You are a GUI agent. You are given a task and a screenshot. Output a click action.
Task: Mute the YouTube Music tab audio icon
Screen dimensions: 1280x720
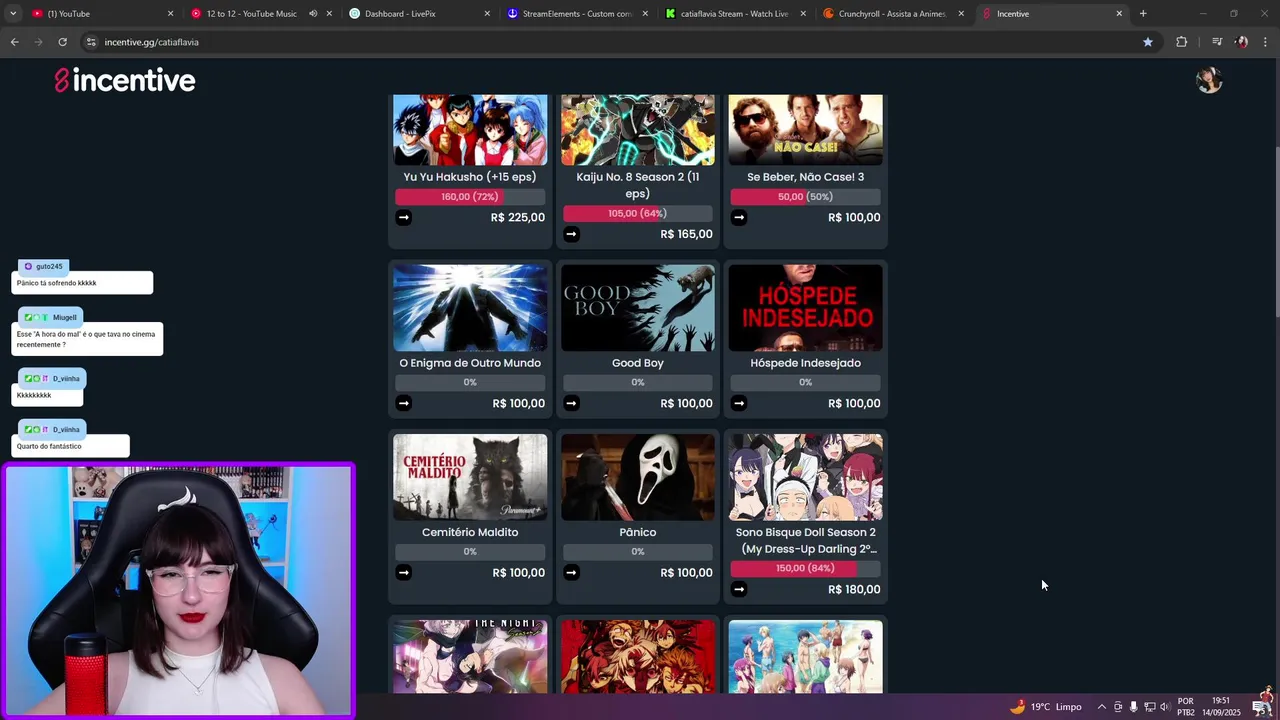pos(312,14)
